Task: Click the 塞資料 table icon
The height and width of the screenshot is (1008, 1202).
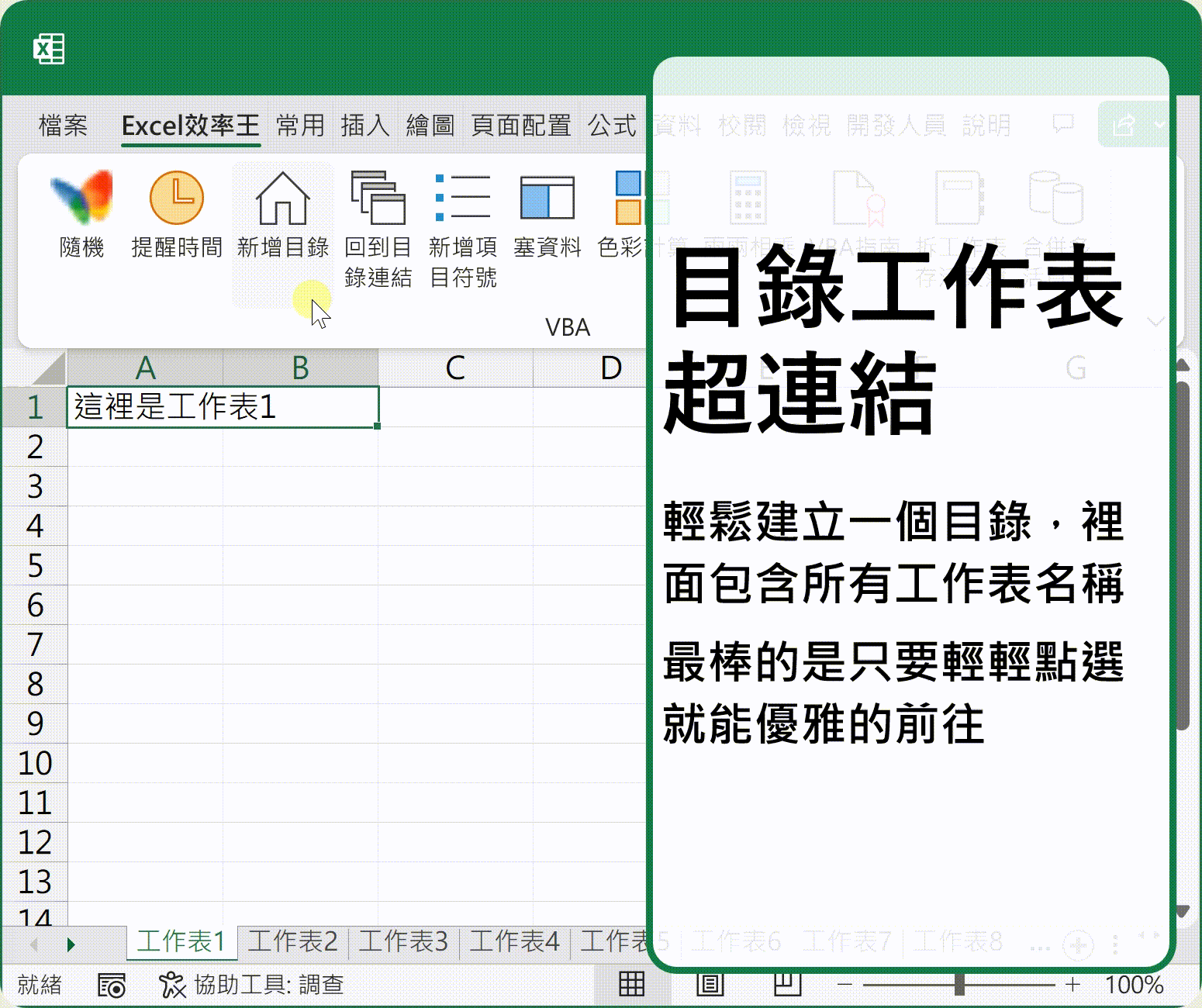Action: [547, 198]
